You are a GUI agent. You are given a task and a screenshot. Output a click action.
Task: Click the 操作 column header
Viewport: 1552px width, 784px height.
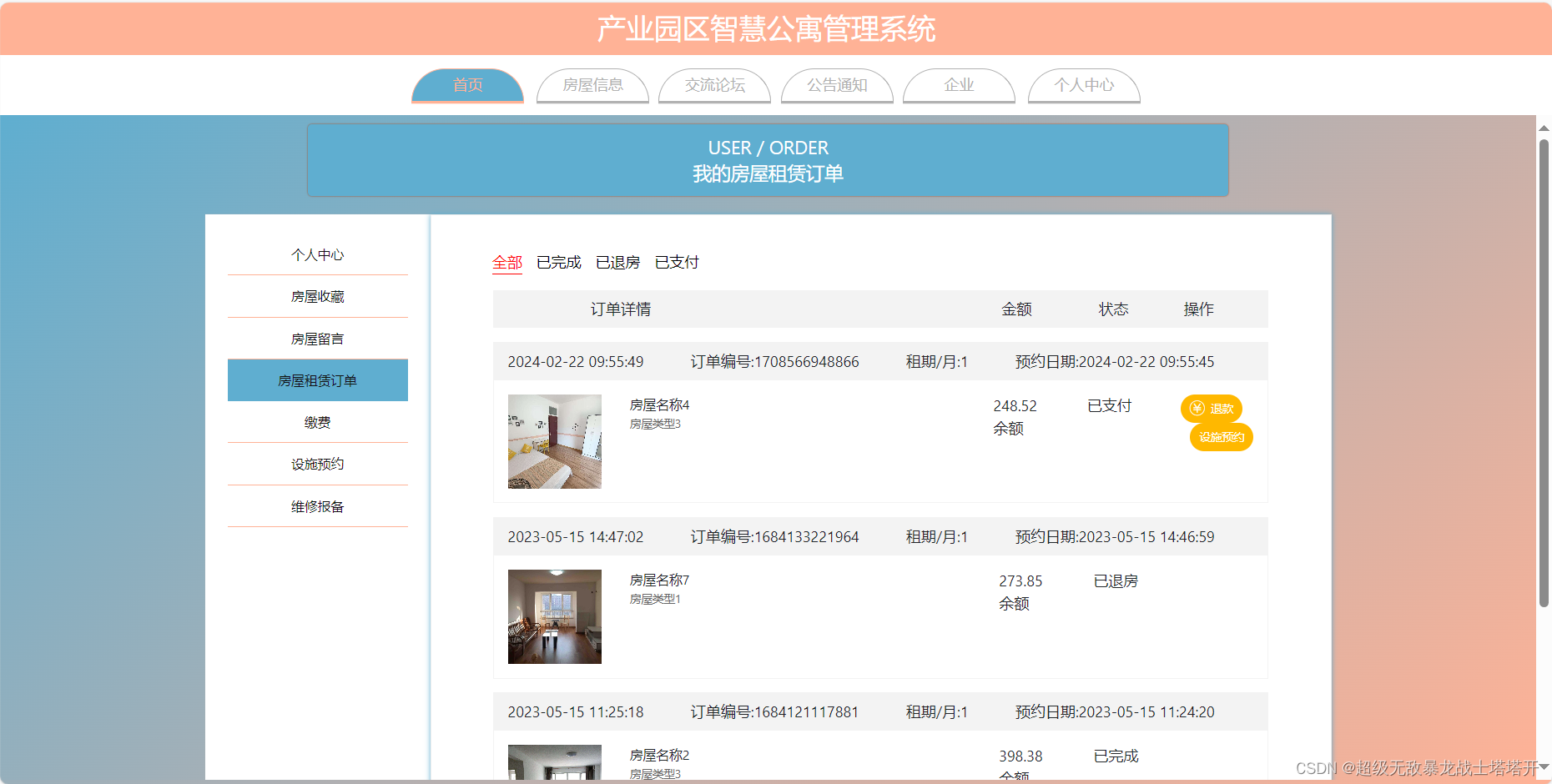tap(1198, 309)
